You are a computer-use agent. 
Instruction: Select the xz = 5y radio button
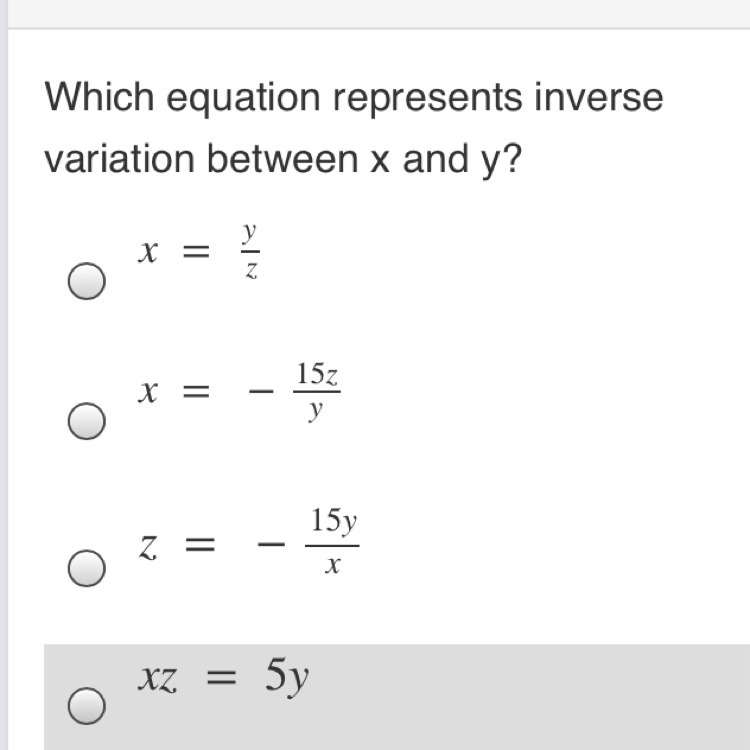(87, 706)
